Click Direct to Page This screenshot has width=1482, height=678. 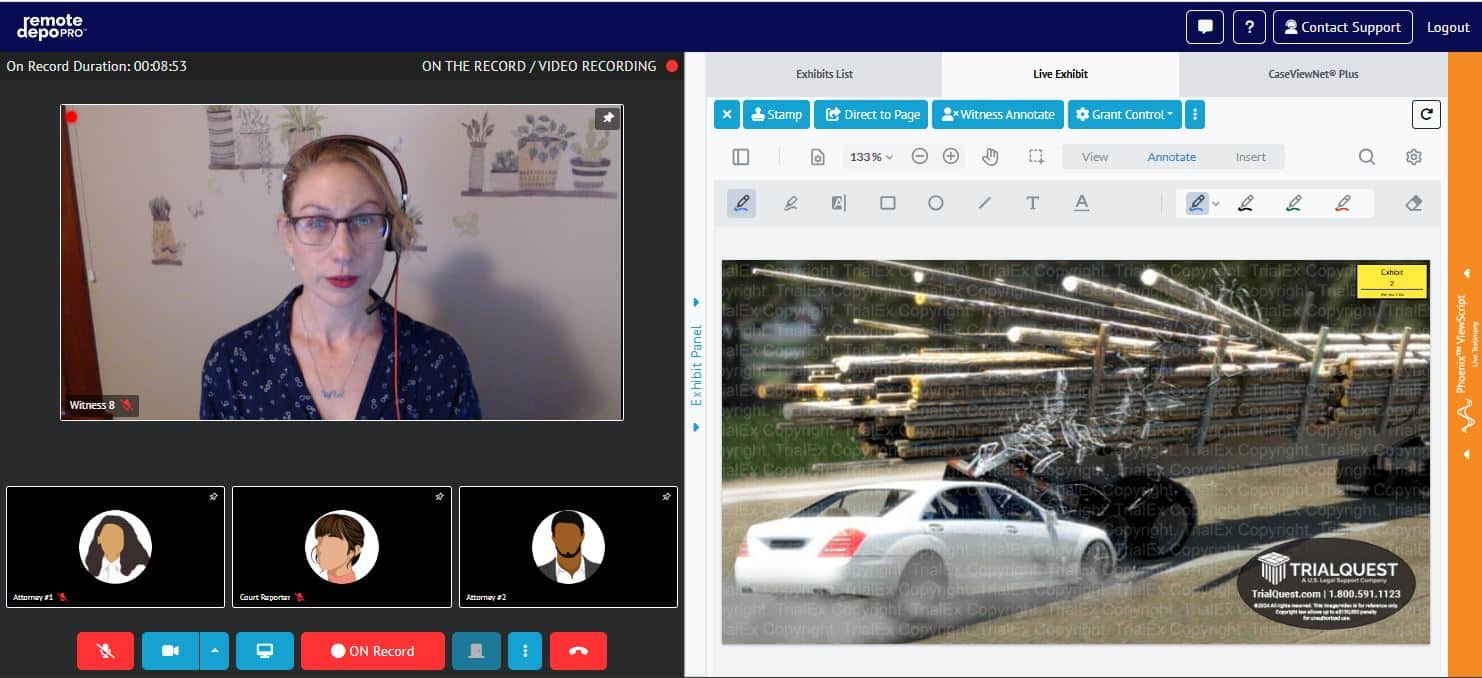(x=871, y=114)
